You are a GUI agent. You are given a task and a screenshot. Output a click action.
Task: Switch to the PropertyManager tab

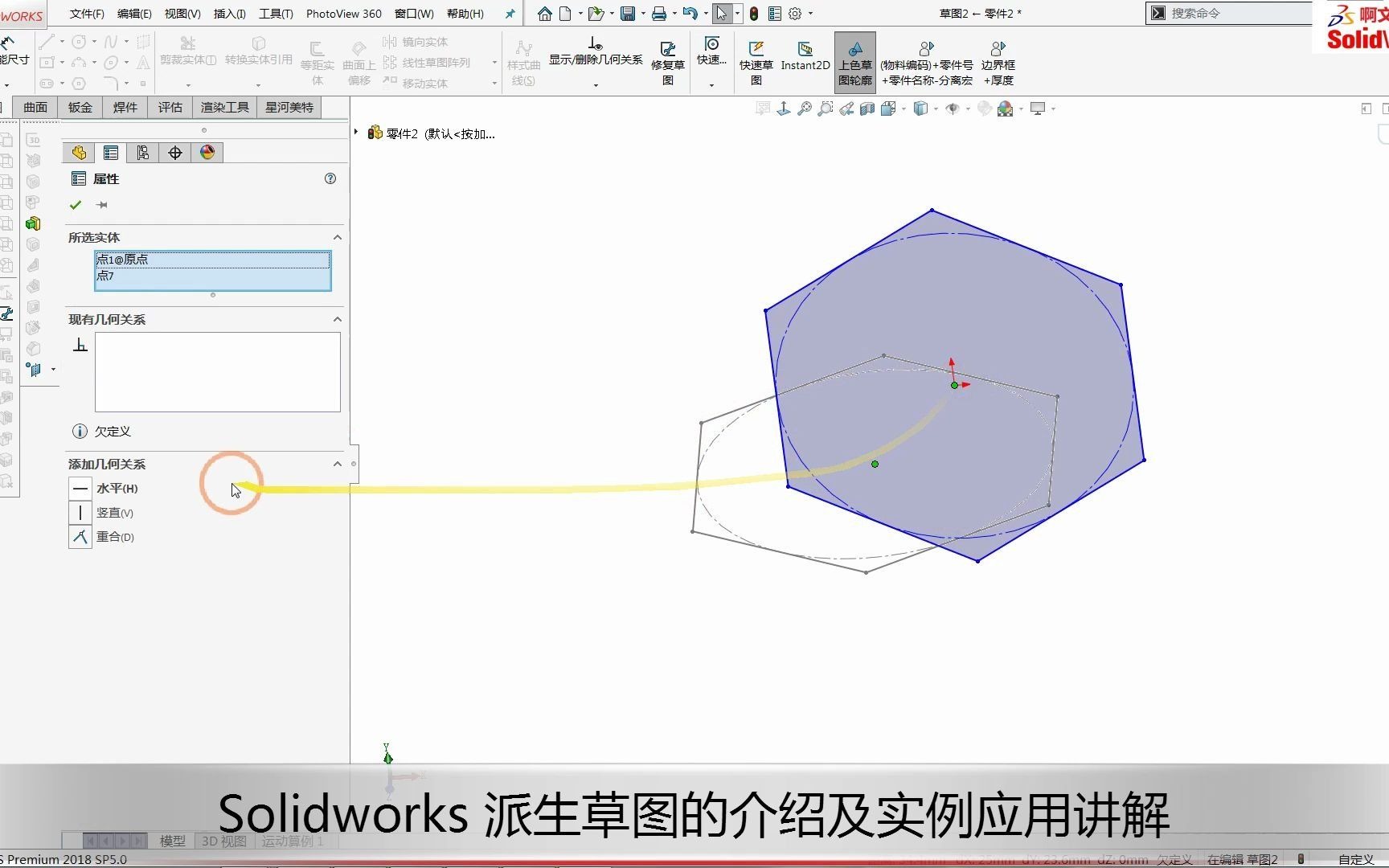111,153
